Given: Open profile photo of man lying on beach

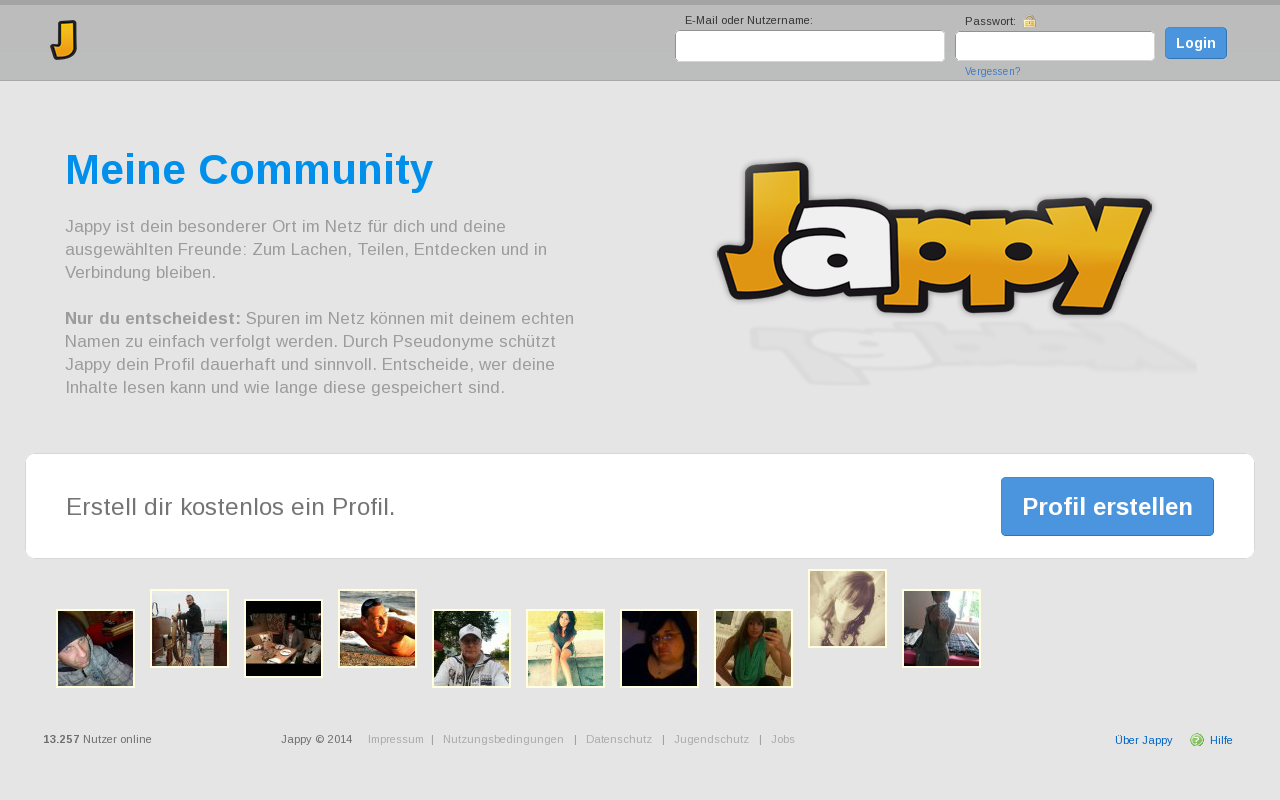Looking at the screenshot, I should point(377,628).
